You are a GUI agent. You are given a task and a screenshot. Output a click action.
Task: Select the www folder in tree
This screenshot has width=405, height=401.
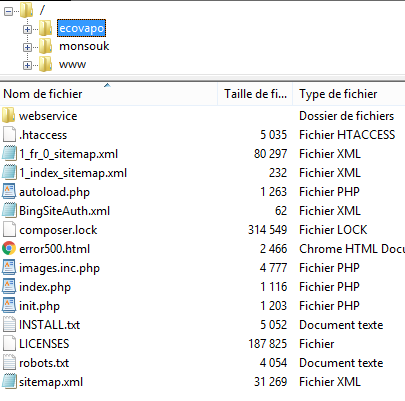pos(72,64)
